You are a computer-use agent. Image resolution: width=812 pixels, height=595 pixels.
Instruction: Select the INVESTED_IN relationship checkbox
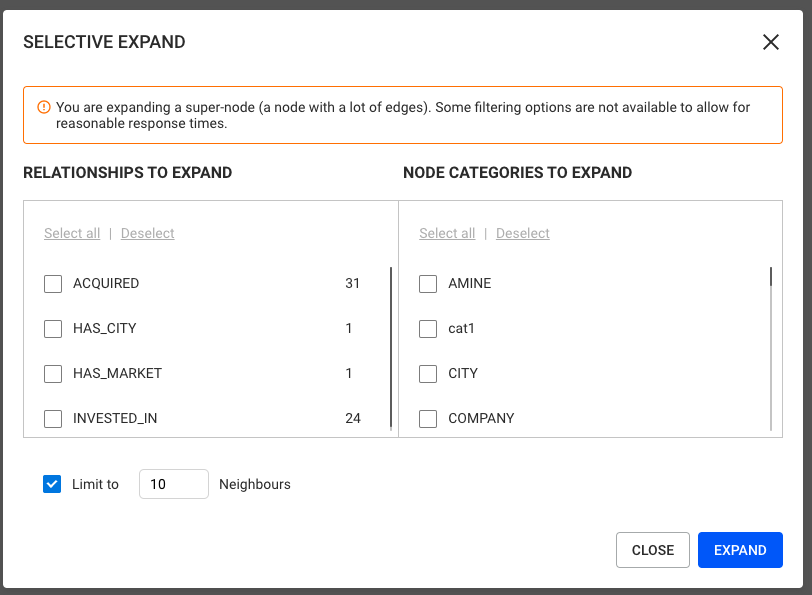(53, 419)
